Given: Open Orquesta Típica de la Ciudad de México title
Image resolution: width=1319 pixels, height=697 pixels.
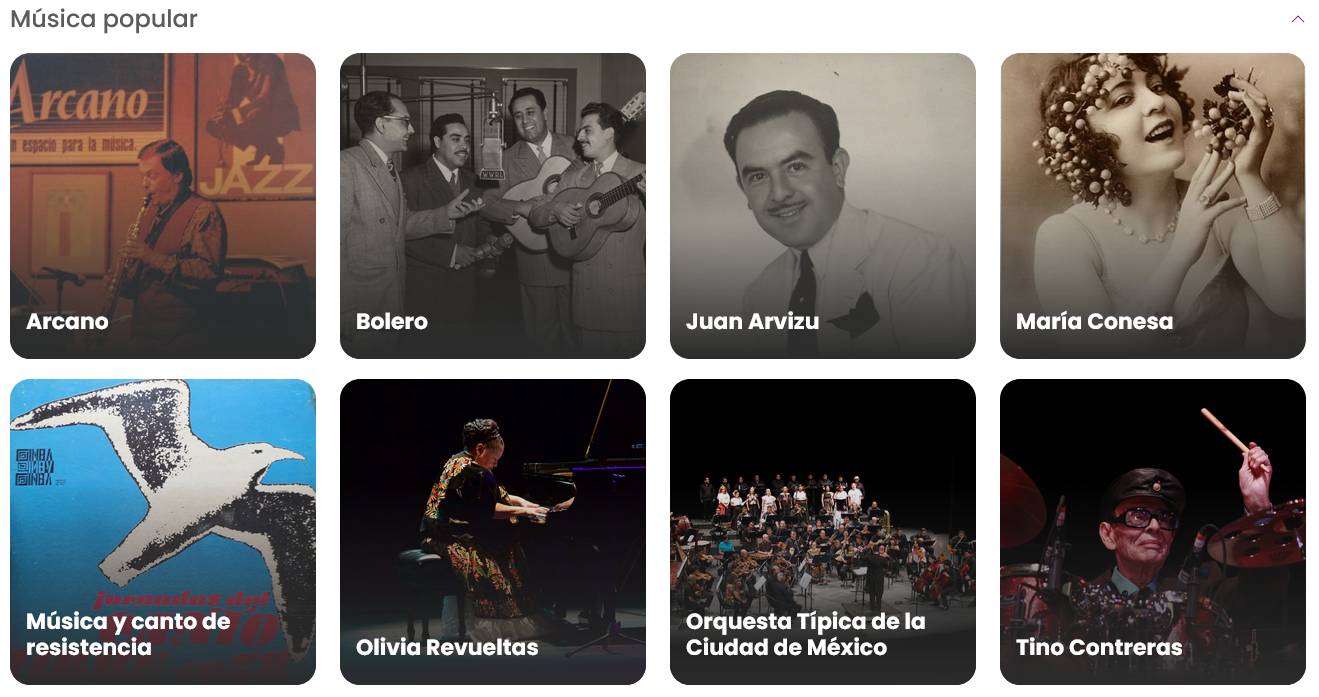Looking at the screenshot, I should coord(806,634).
